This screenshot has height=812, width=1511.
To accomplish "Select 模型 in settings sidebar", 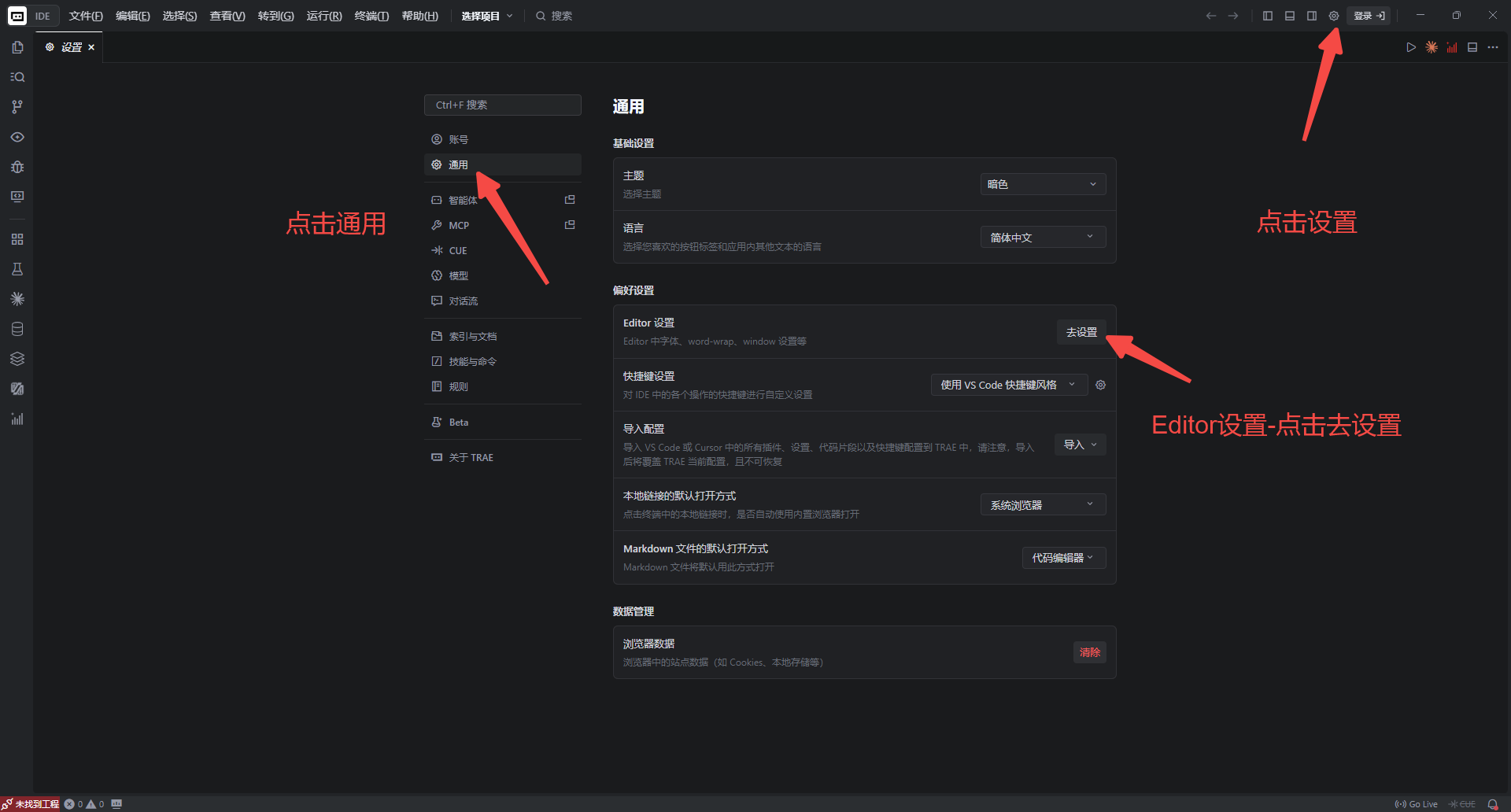I will point(503,275).
